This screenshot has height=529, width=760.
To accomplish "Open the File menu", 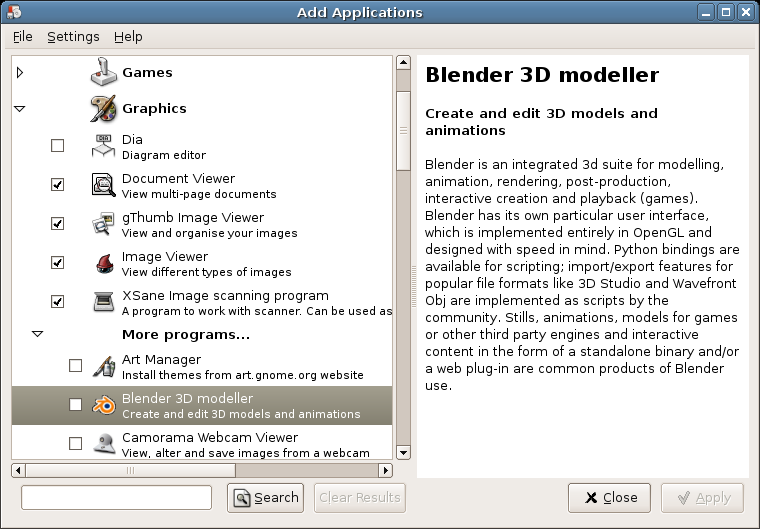I will (22, 37).
